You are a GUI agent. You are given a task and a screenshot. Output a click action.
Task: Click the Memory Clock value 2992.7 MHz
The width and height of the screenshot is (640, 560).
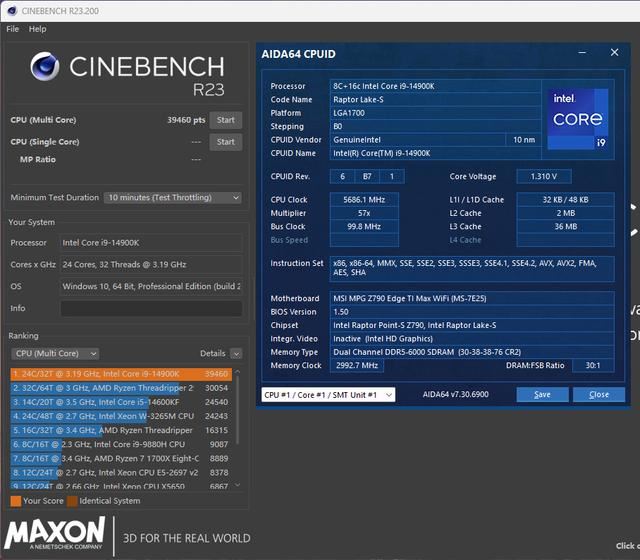click(357, 365)
